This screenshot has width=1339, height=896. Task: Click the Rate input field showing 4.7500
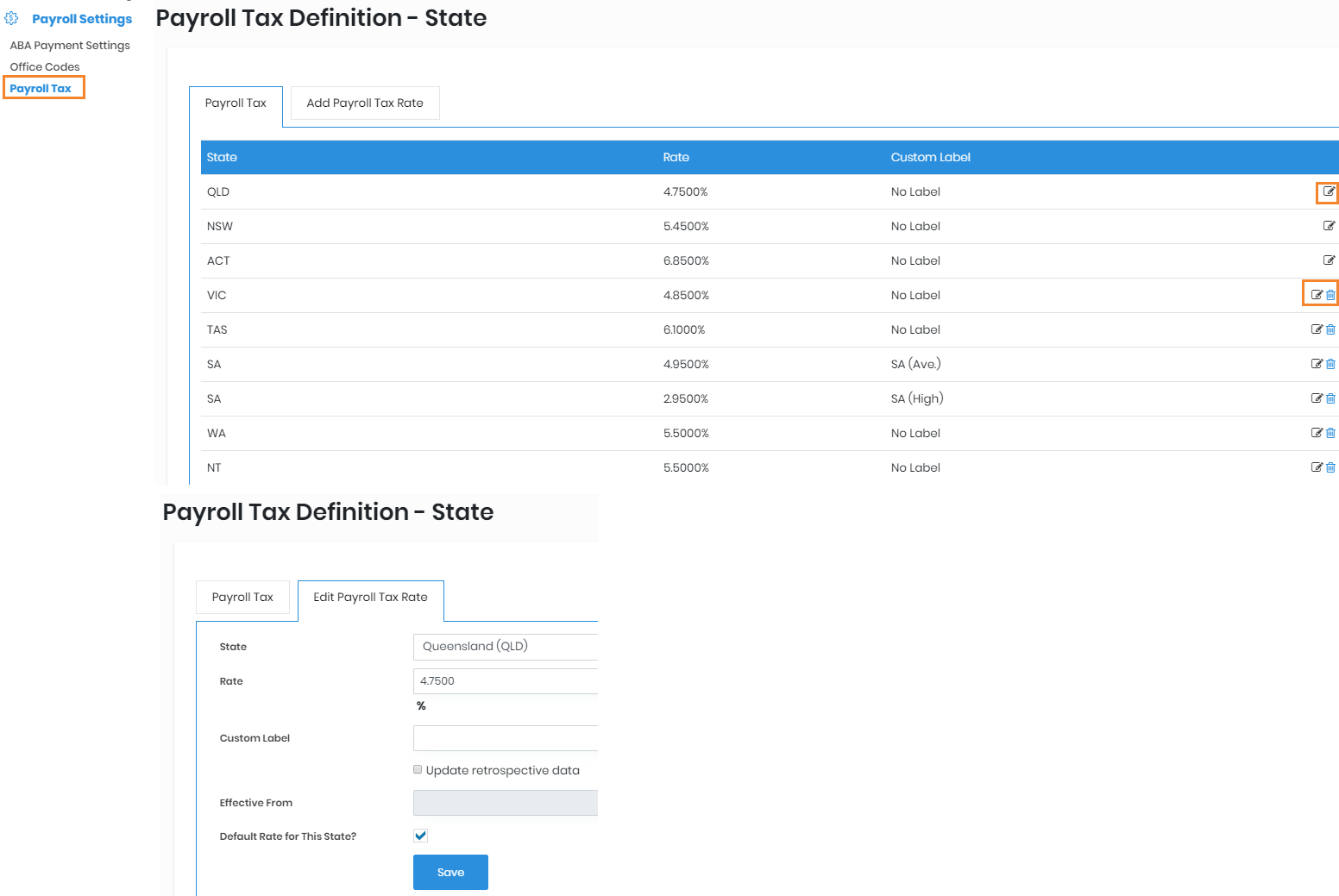(x=505, y=681)
